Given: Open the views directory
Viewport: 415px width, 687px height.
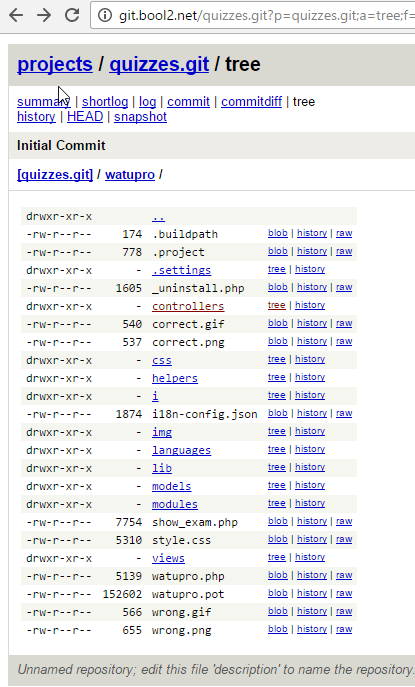Looking at the screenshot, I should point(168,558).
